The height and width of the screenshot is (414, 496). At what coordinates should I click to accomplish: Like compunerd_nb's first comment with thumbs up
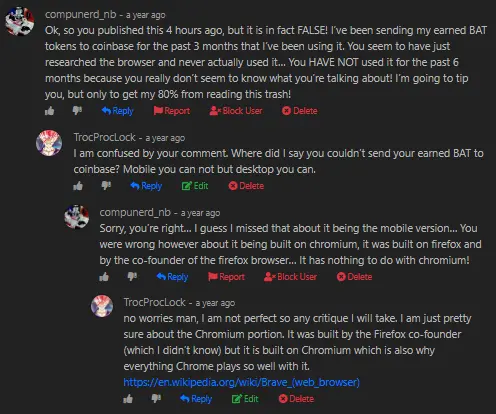click(50, 111)
